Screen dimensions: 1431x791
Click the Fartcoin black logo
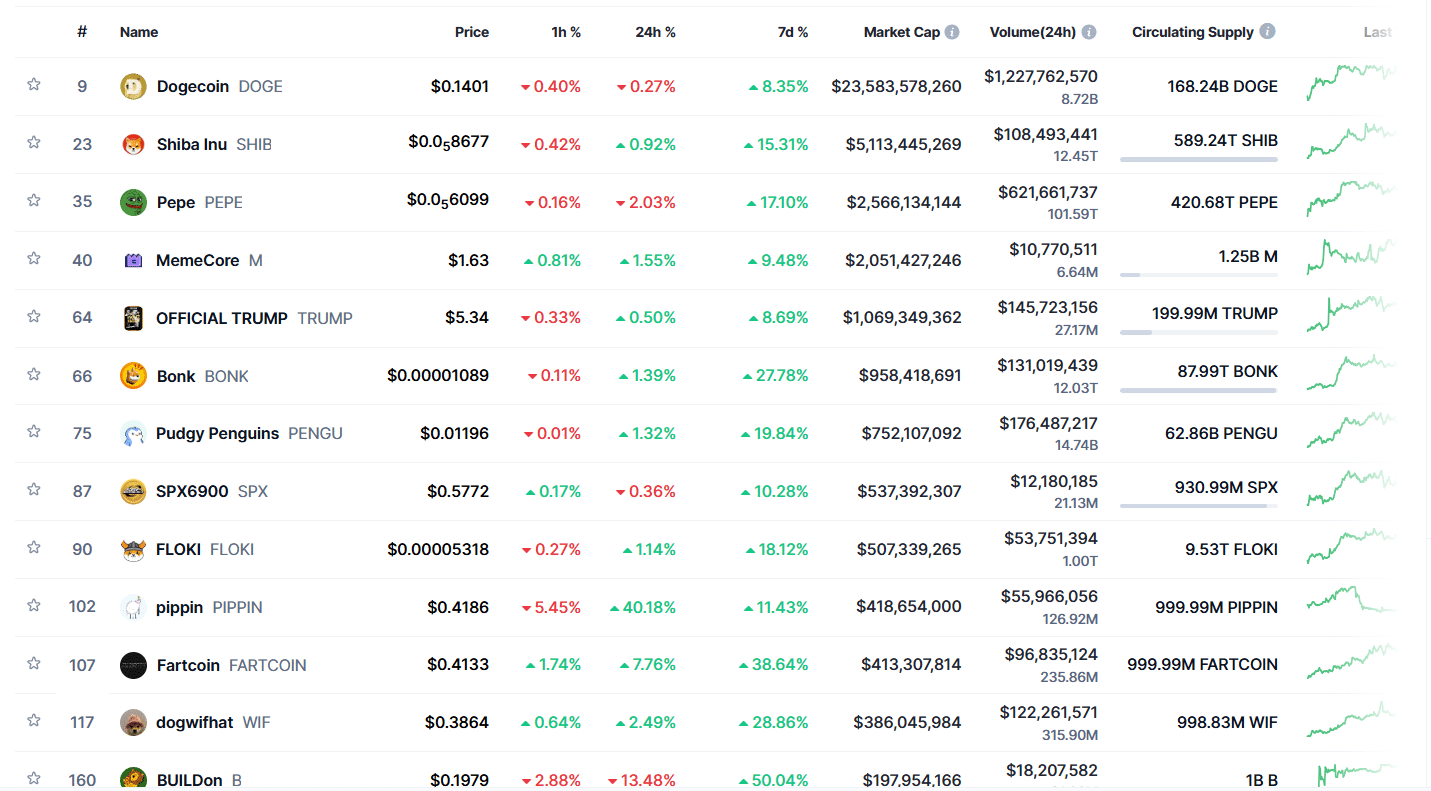coord(133,665)
